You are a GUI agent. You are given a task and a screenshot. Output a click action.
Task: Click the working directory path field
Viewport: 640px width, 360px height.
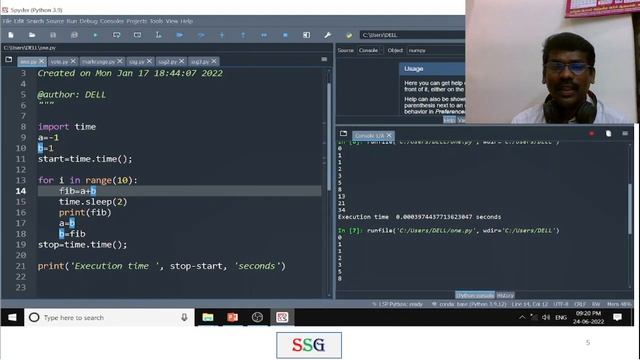[412, 35]
